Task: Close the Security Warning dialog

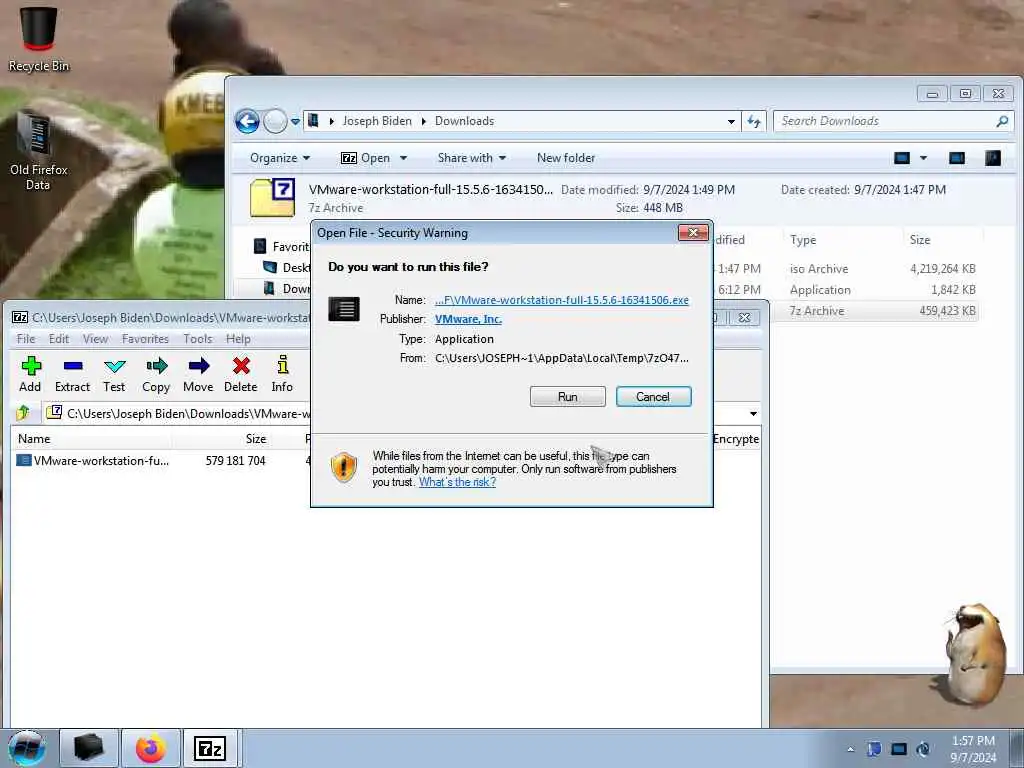Action: pos(693,232)
